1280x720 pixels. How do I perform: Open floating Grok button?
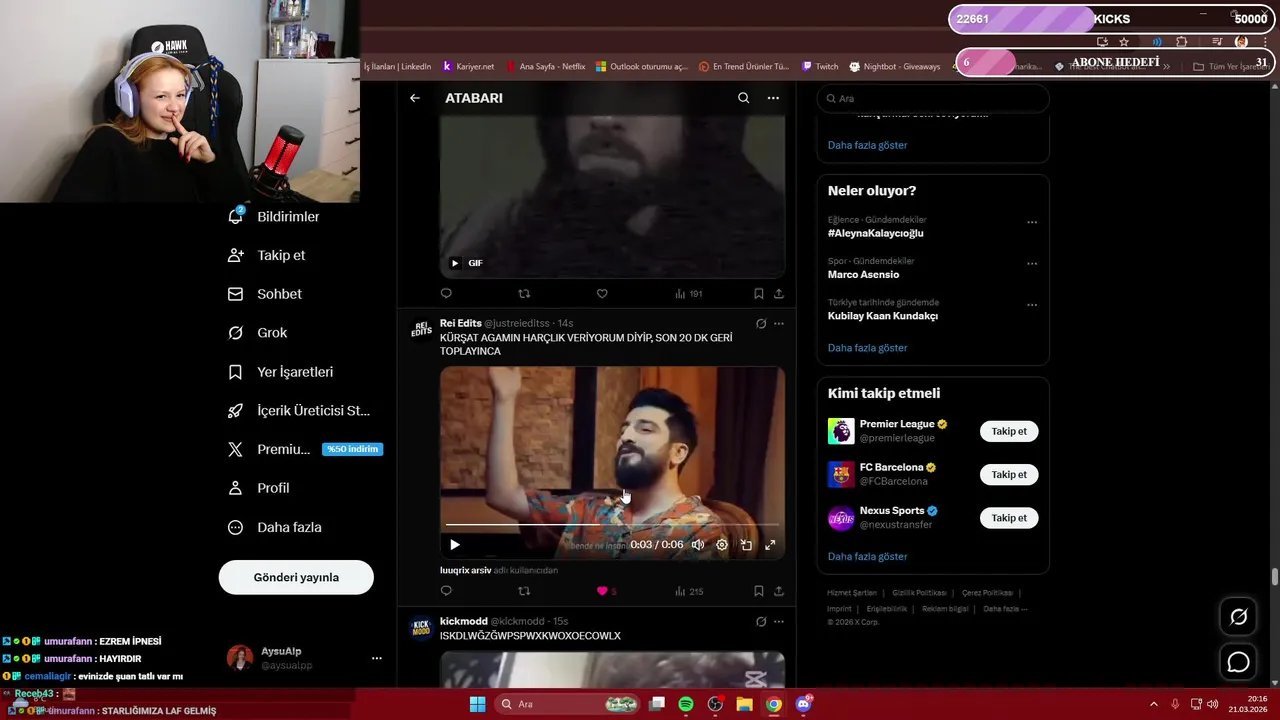[1238, 617]
